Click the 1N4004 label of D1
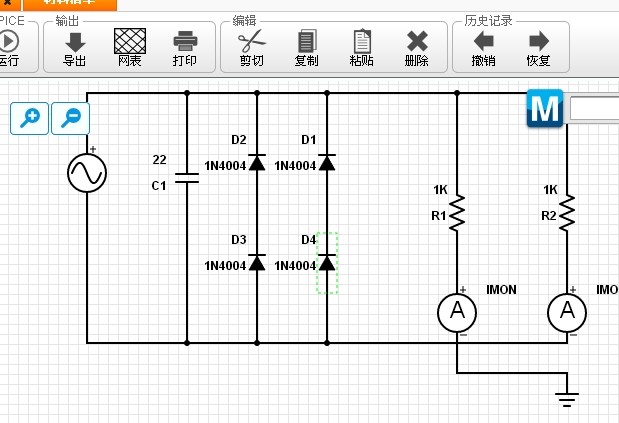619x423 pixels. click(x=295, y=166)
